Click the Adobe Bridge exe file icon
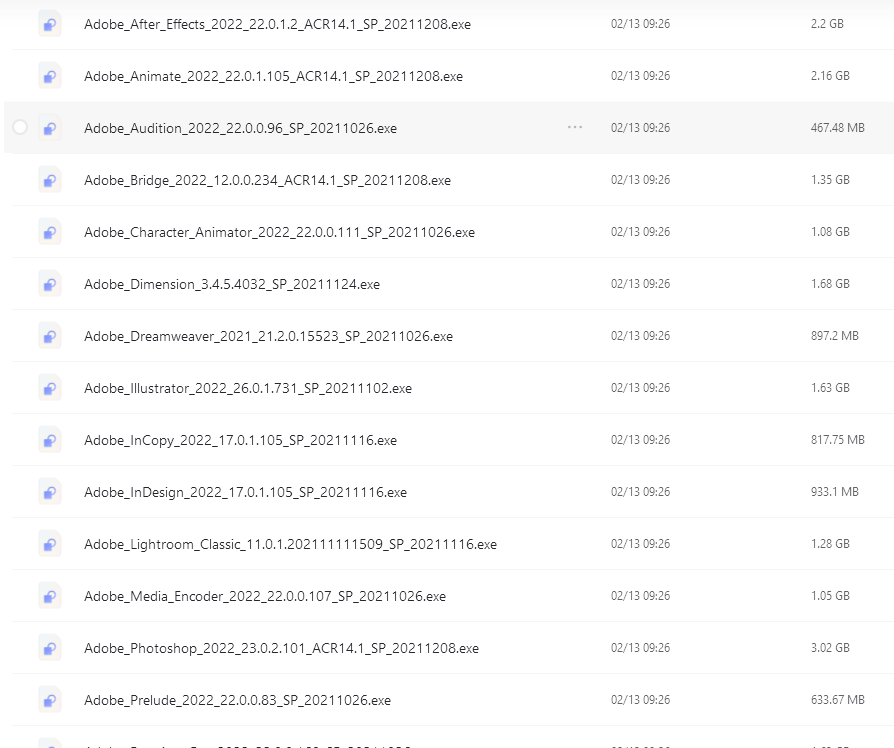This screenshot has height=748, width=894. [x=50, y=180]
